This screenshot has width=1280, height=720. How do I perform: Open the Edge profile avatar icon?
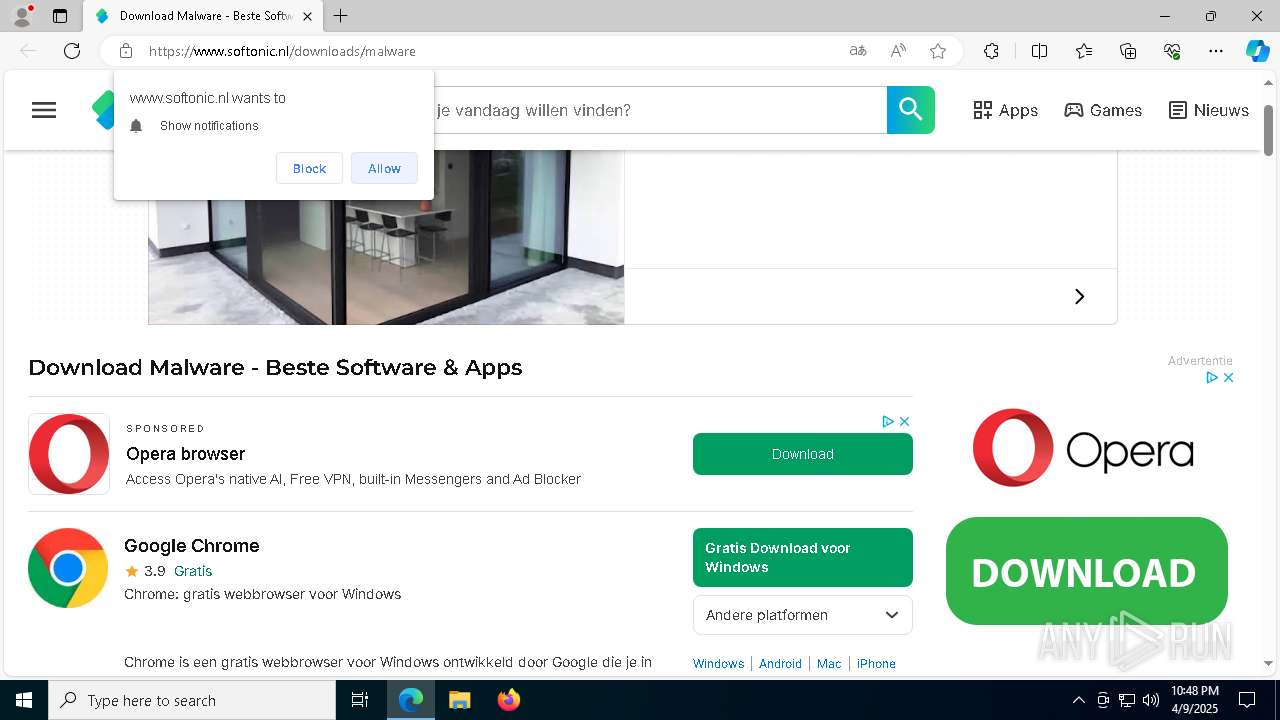pyautogui.click(x=22, y=16)
